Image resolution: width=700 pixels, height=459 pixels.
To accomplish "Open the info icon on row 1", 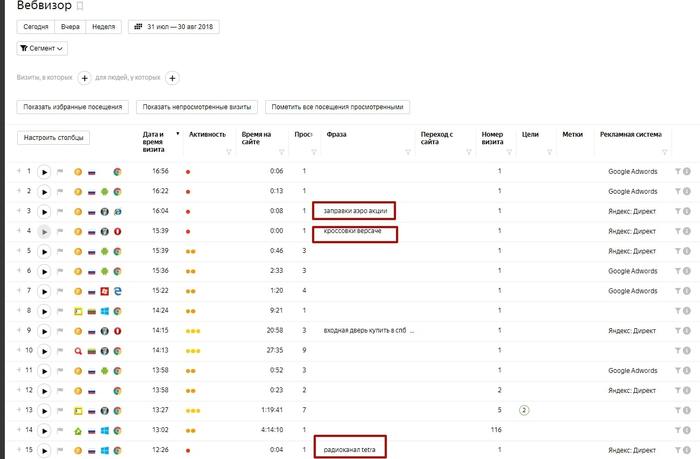I will pos(687,171).
